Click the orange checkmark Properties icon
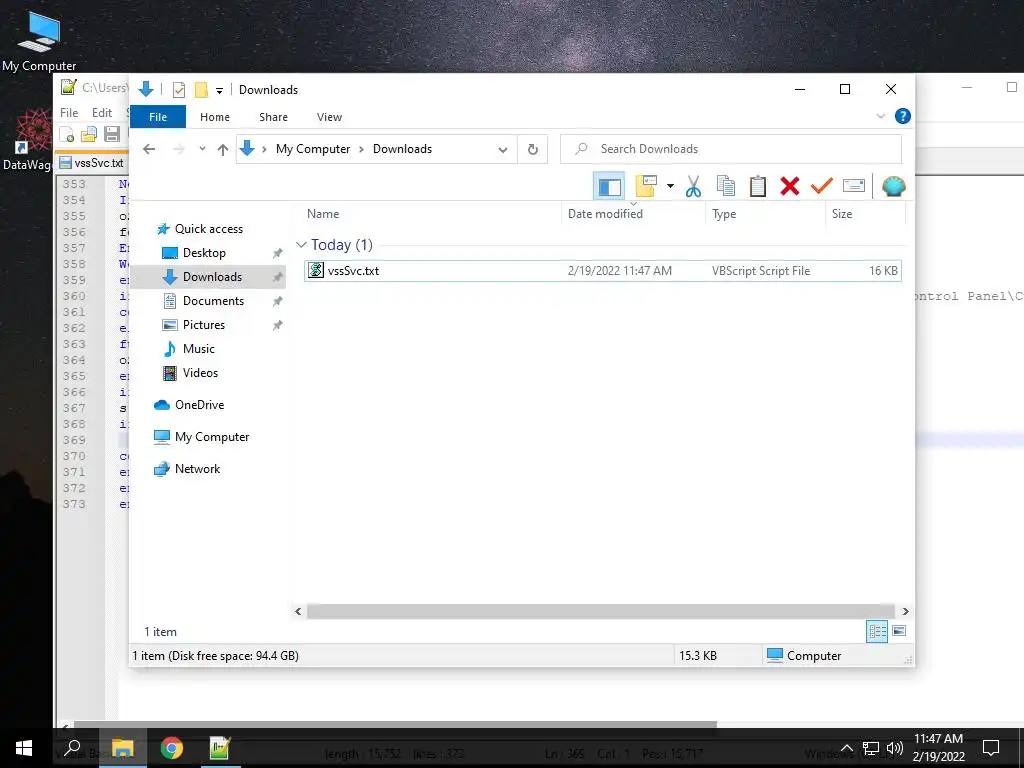1024x768 pixels. pos(822,186)
